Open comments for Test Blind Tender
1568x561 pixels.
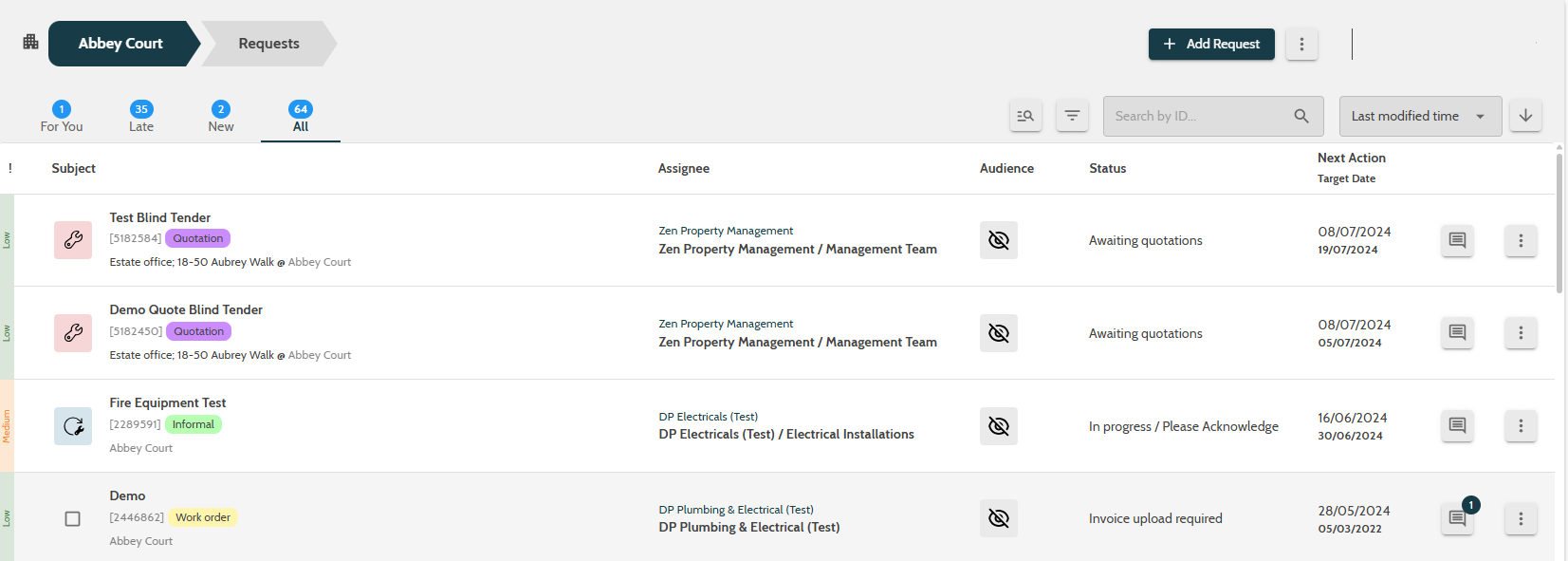click(1457, 240)
